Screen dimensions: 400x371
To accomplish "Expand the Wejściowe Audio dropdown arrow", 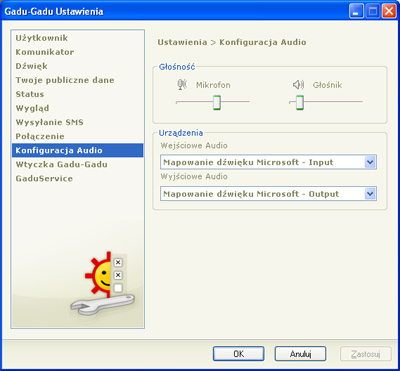I will [370, 162].
